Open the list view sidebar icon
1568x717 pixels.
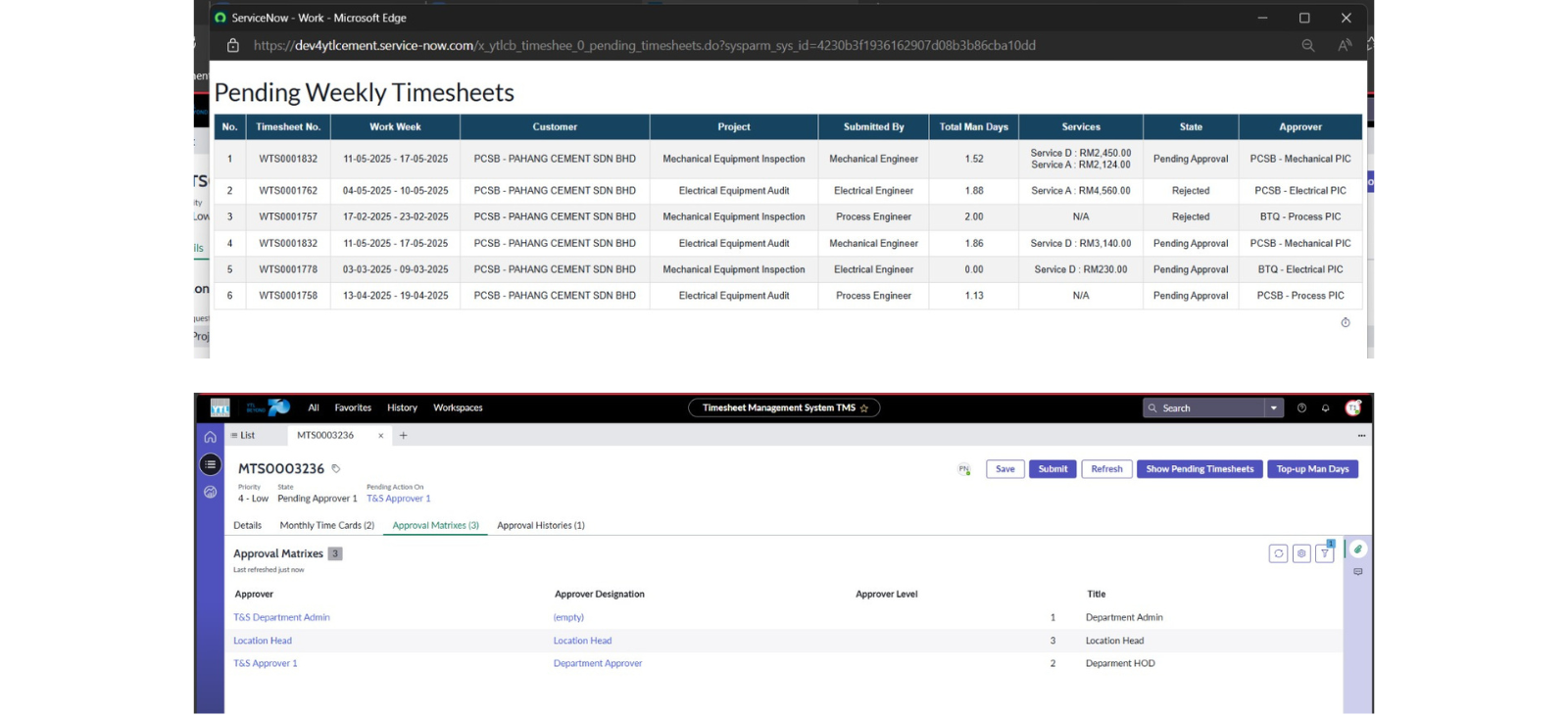[x=210, y=464]
